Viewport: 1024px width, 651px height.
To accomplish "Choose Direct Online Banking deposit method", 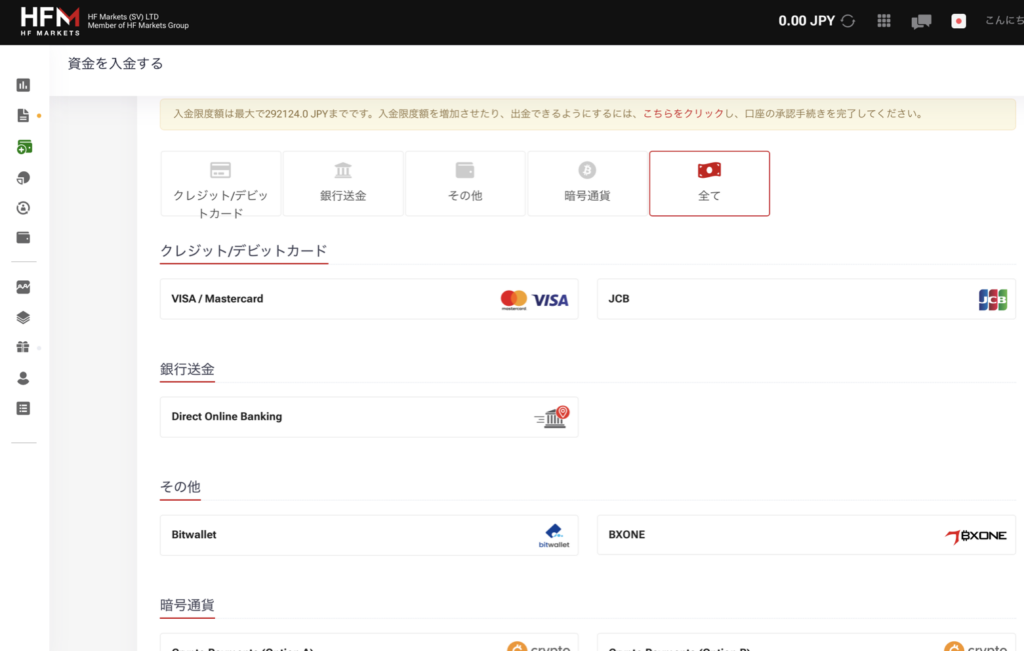I will [x=369, y=417].
